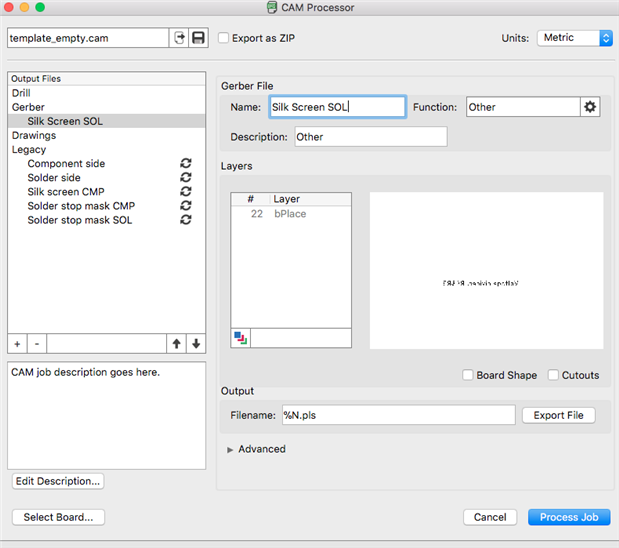Viewport: 619px width, 548px height.
Task: Click the Name input field
Action: (x=338, y=107)
